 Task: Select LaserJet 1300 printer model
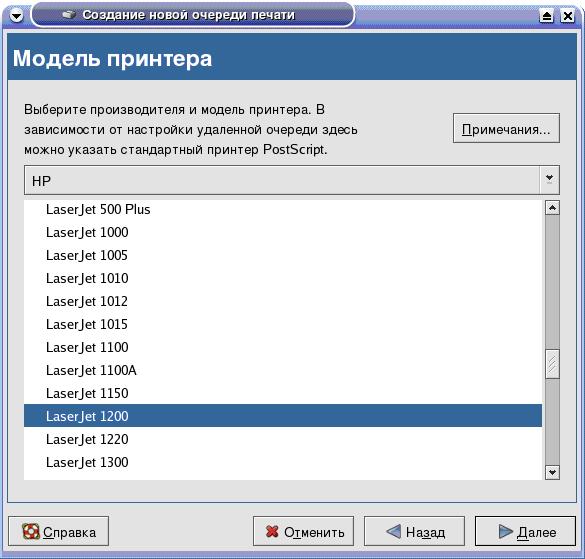pyautogui.click(x=283, y=463)
